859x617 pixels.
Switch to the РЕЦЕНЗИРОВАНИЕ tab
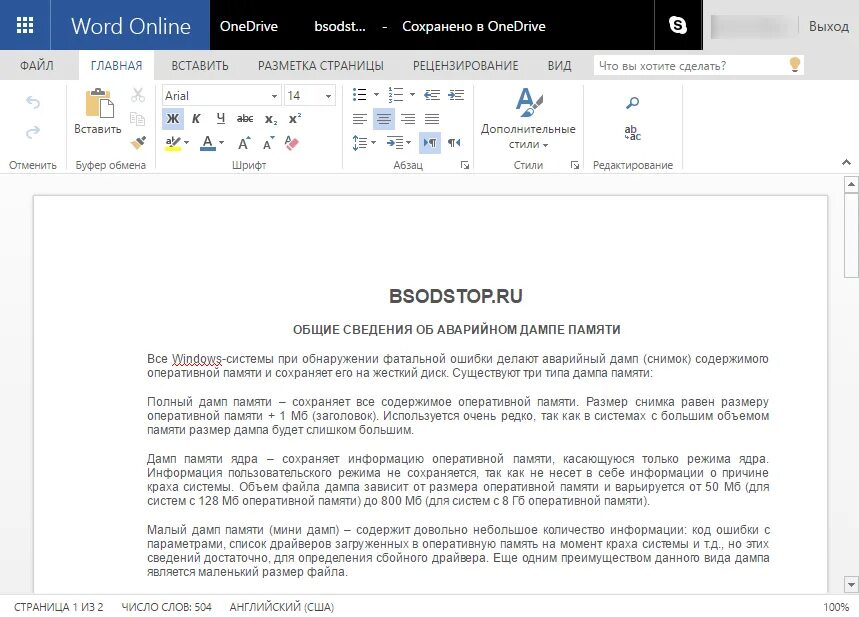(466, 66)
